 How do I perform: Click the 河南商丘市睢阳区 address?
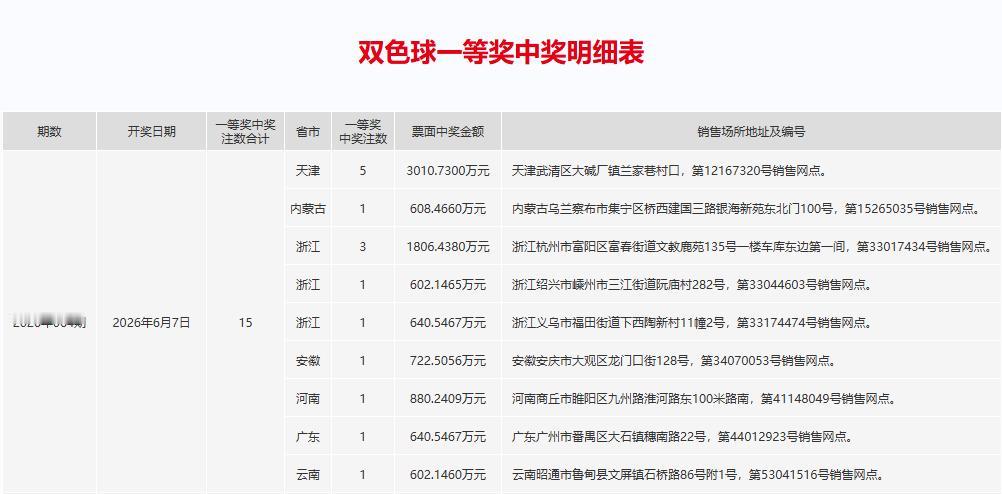click(704, 399)
